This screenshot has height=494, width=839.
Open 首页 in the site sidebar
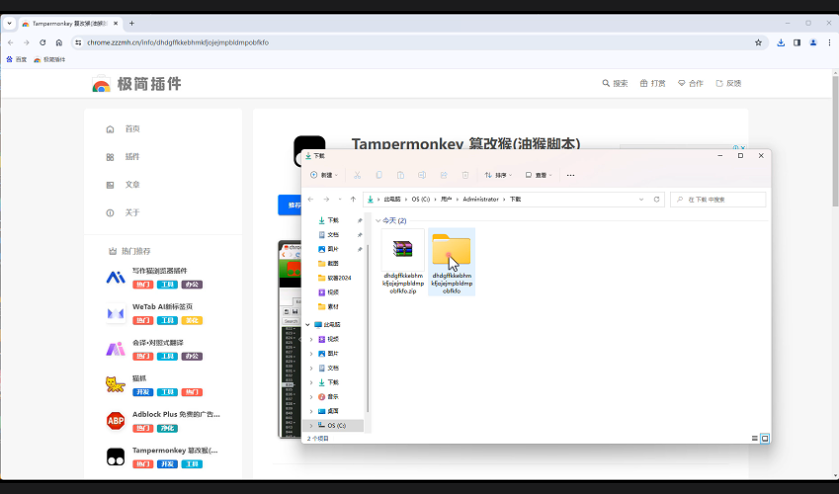tap(132, 129)
